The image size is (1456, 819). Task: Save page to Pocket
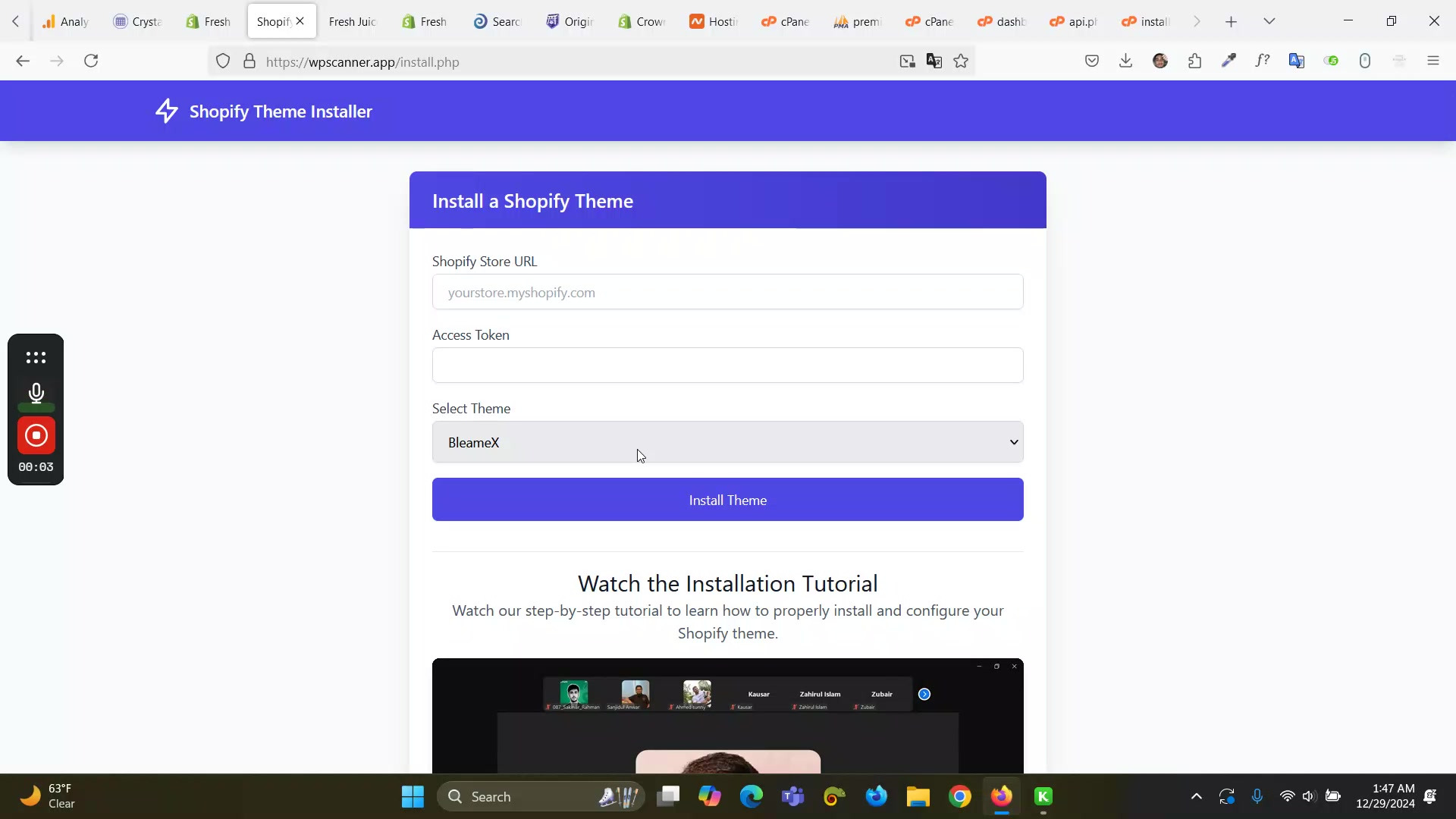click(x=1092, y=61)
